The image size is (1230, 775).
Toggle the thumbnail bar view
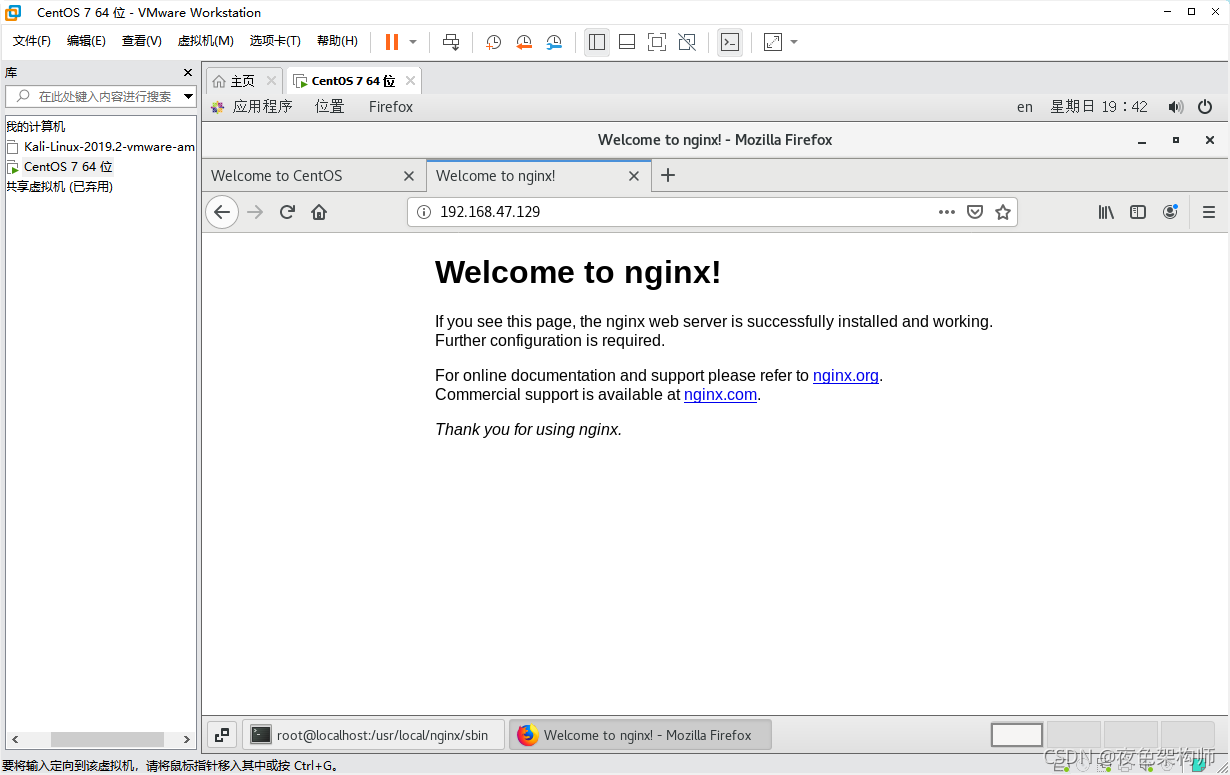627,42
